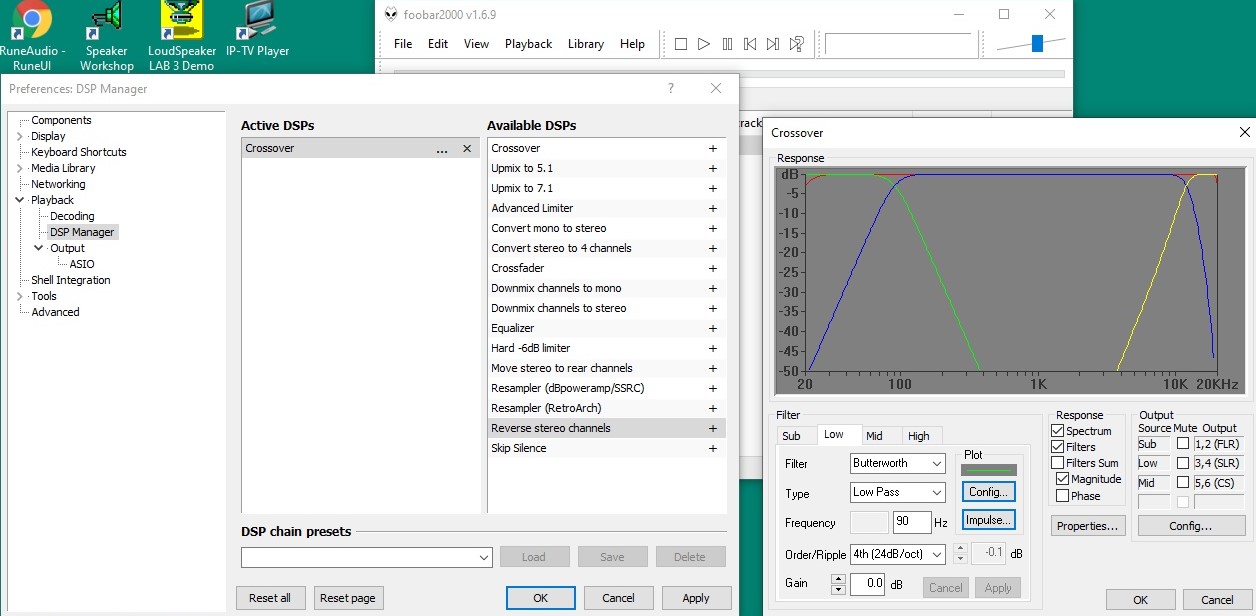Mute the Mid output 5,6 (CS)
The width and height of the screenshot is (1256, 616).
[x=1183, y=482]
